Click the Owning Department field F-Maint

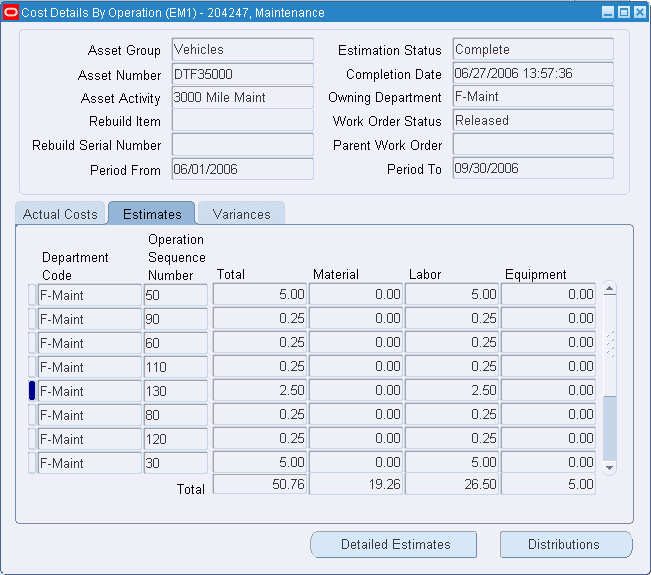533,97
